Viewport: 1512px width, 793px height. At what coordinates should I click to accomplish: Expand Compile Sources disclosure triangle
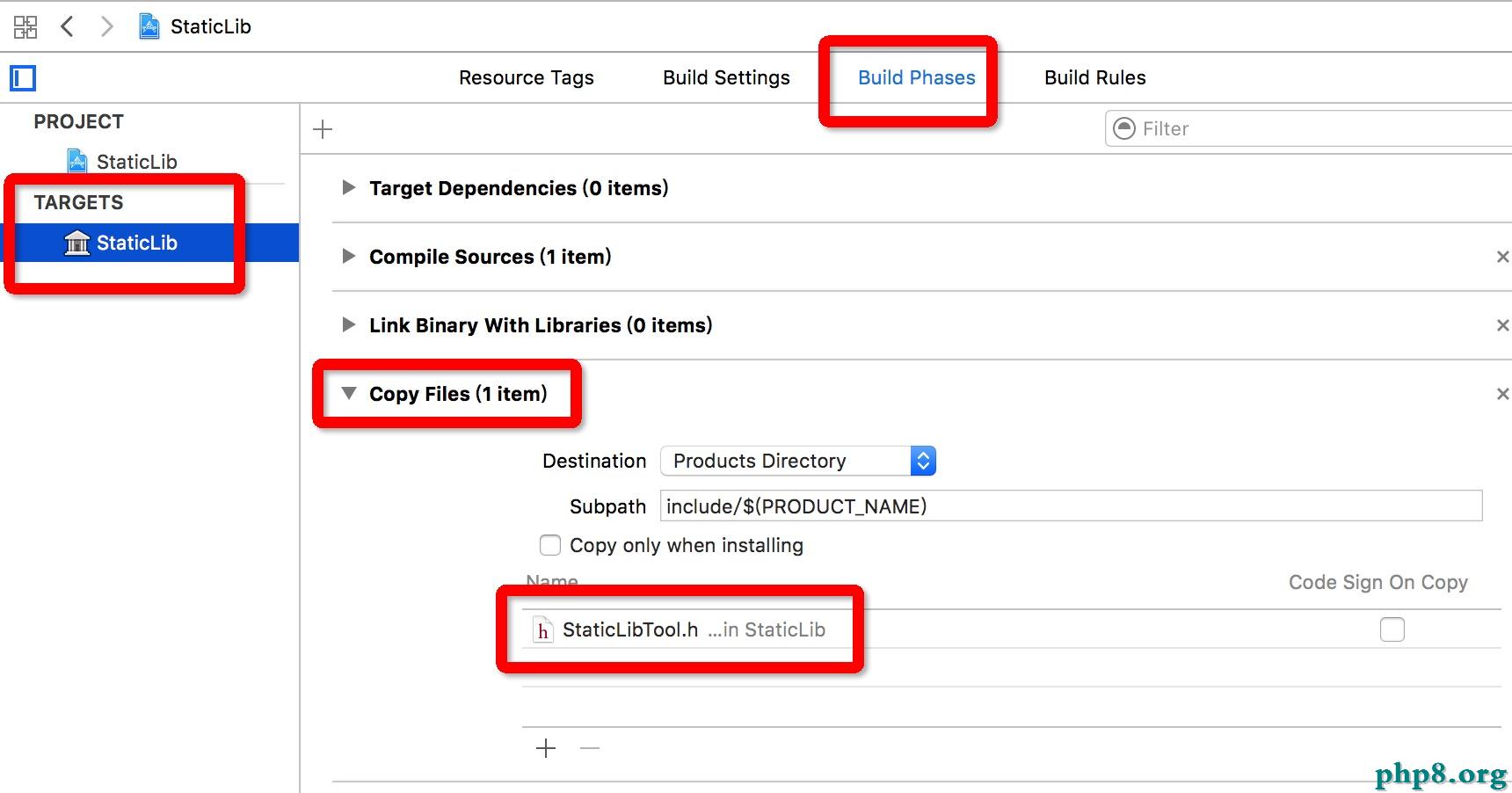pyautogui.click(x=349, y=256)
